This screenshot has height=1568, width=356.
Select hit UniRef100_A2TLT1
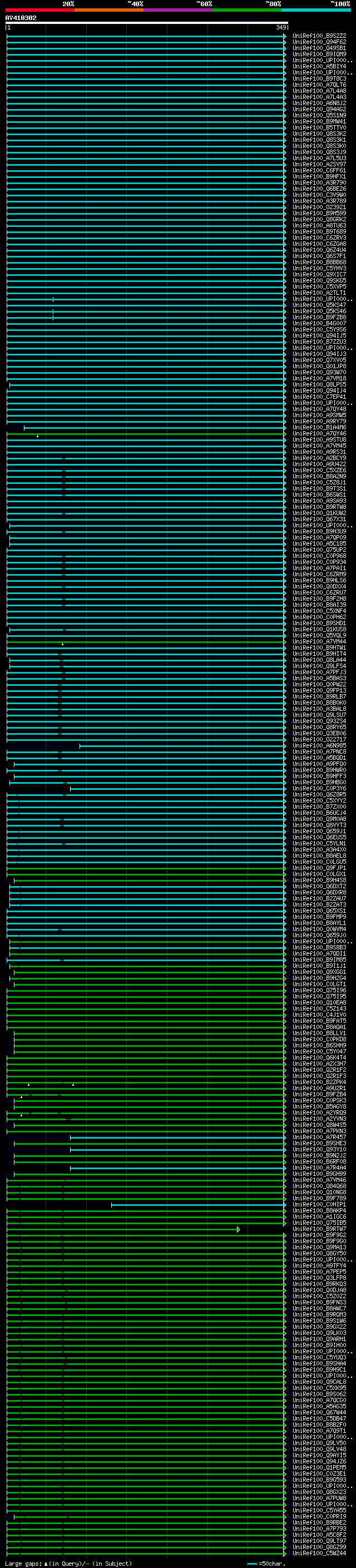(319, 293)
